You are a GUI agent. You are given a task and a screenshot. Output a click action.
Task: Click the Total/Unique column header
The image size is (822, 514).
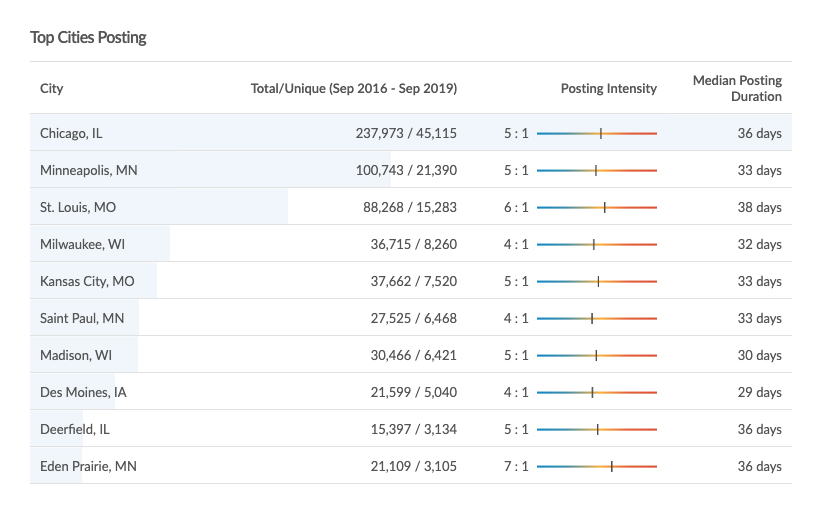[x=354, y=88]
